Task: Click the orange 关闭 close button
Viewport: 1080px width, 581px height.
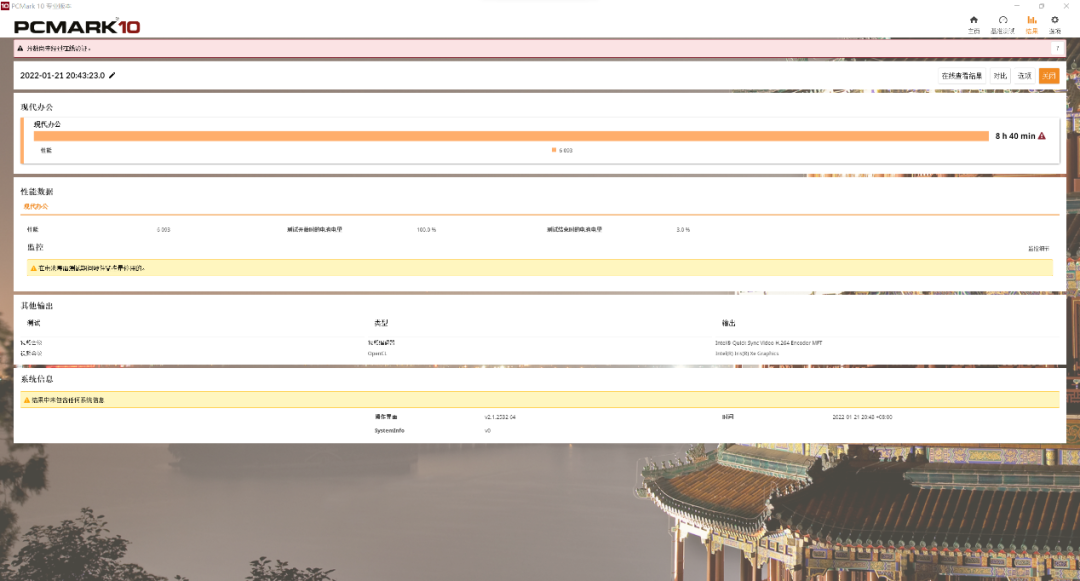Action: pyautogui.click(x=1049, y=76)
